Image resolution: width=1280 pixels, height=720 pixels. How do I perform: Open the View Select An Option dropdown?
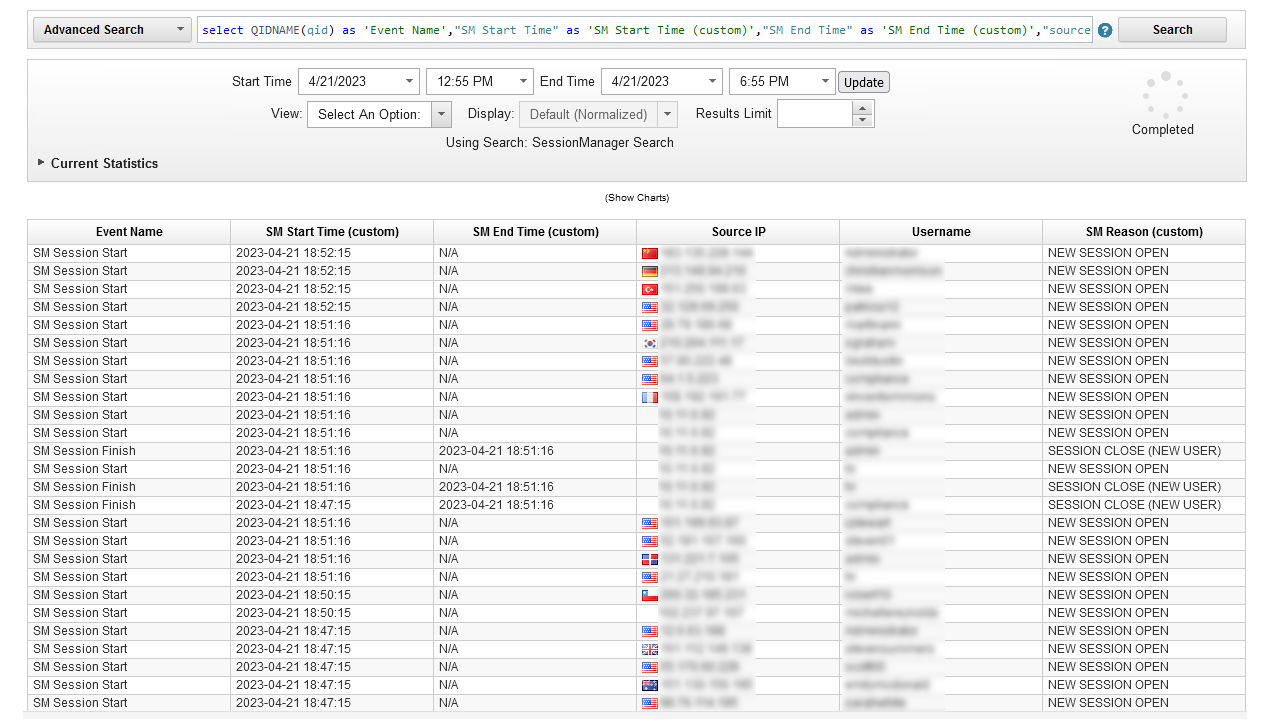coord(441,114)
